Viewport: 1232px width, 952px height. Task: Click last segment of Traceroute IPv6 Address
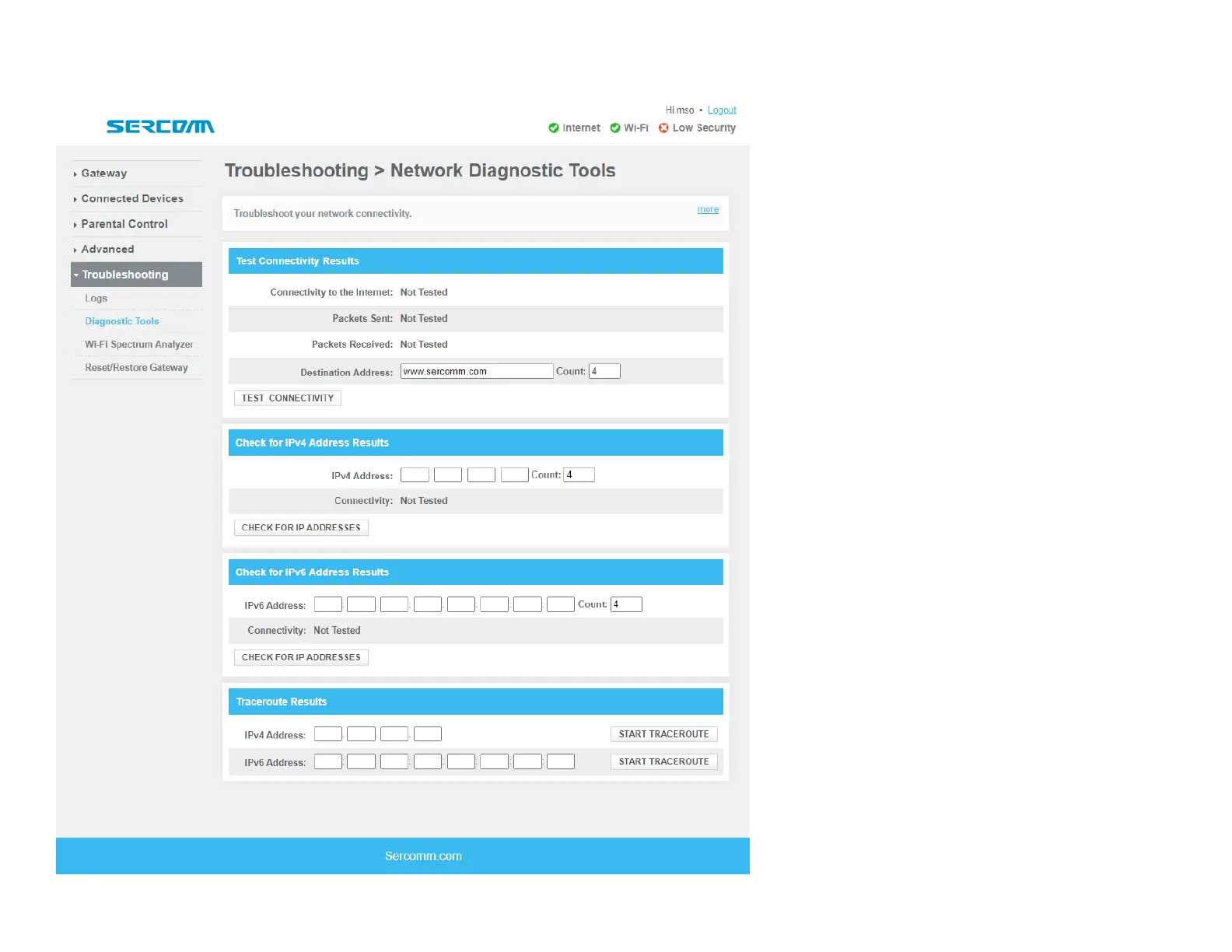[x=561, y=762]
